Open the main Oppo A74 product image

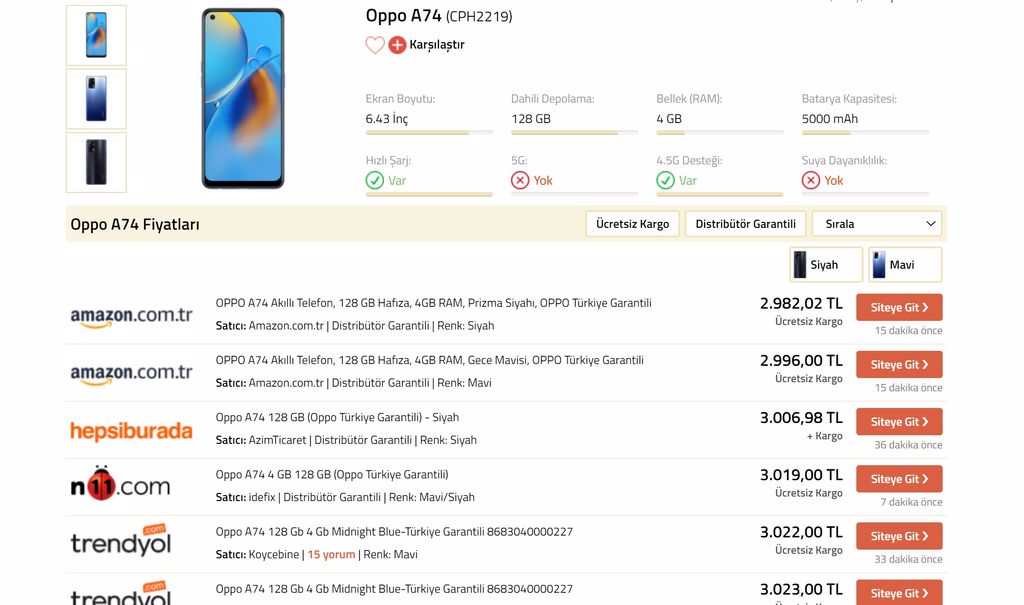pyautogui.click(x=243, y=99)
